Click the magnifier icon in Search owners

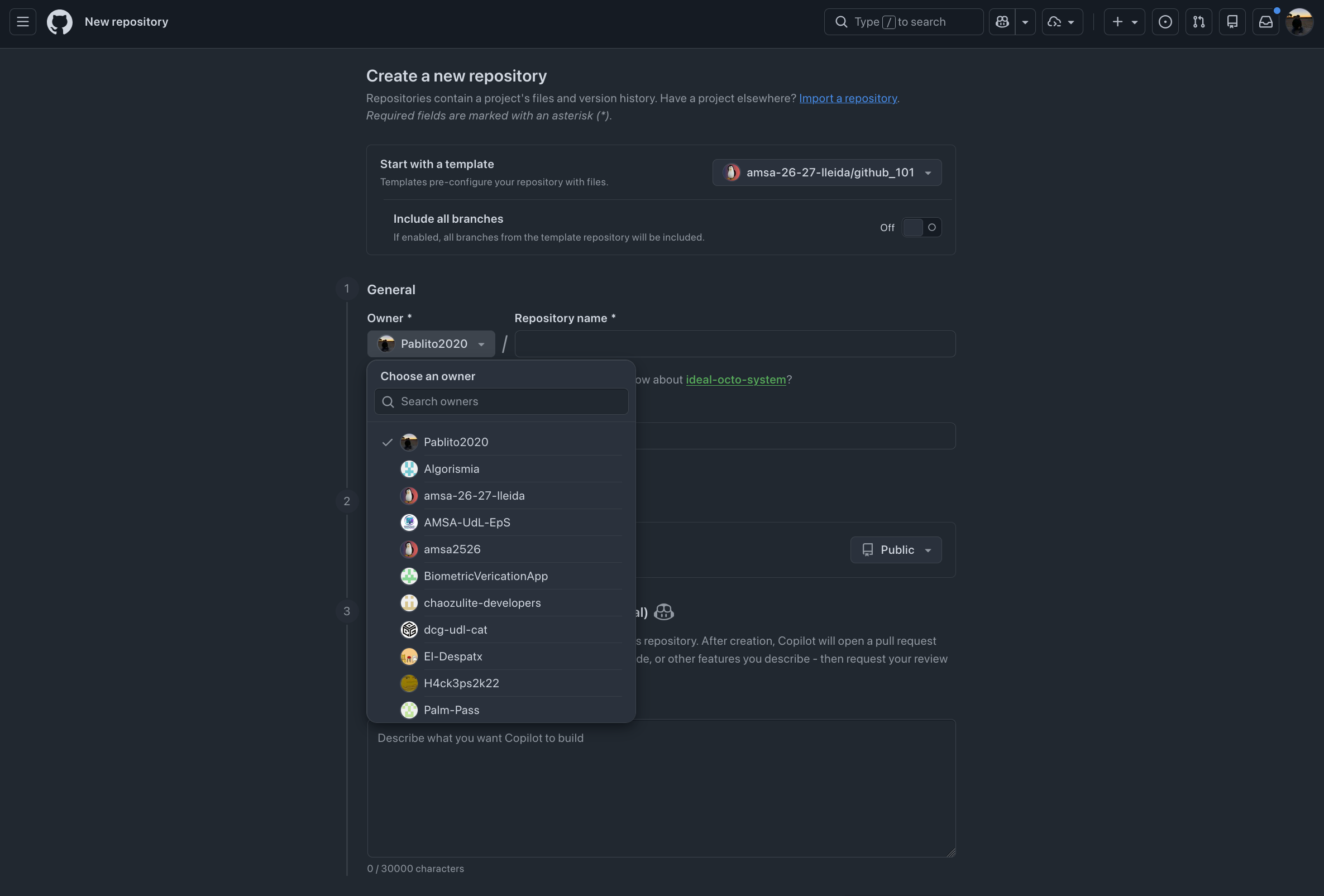(x=388, y=402)
